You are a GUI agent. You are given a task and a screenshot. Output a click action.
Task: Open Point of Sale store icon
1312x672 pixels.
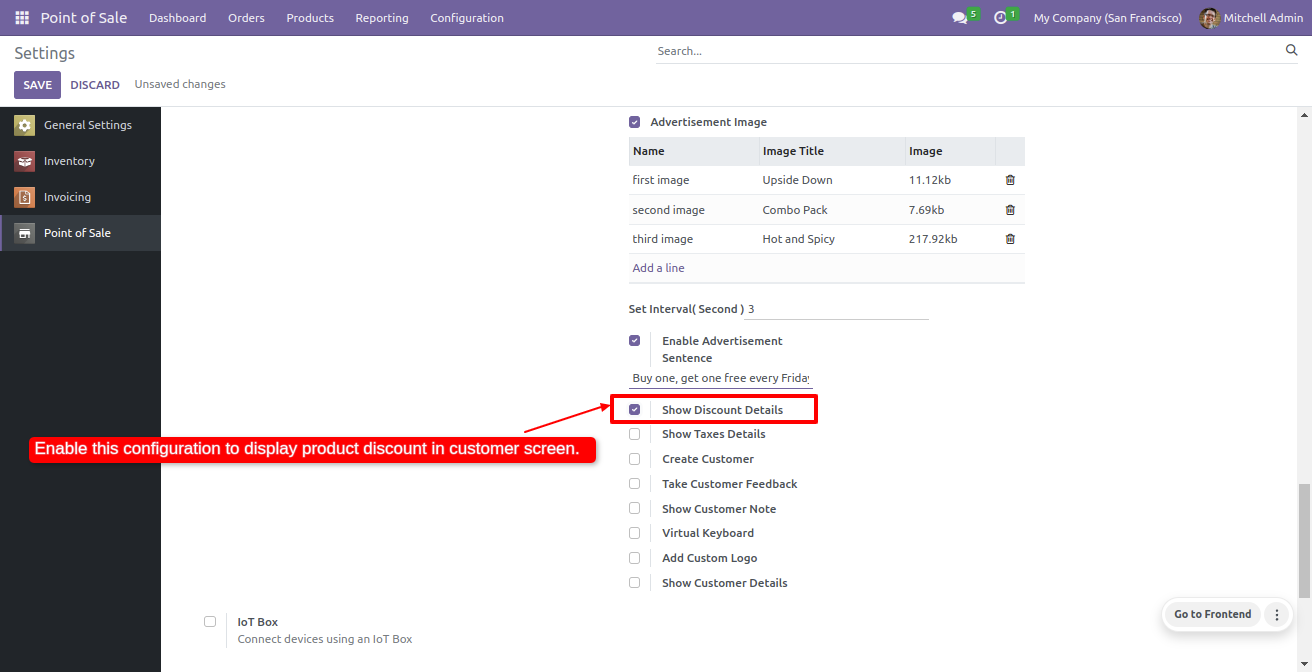[x=24, y=233]
